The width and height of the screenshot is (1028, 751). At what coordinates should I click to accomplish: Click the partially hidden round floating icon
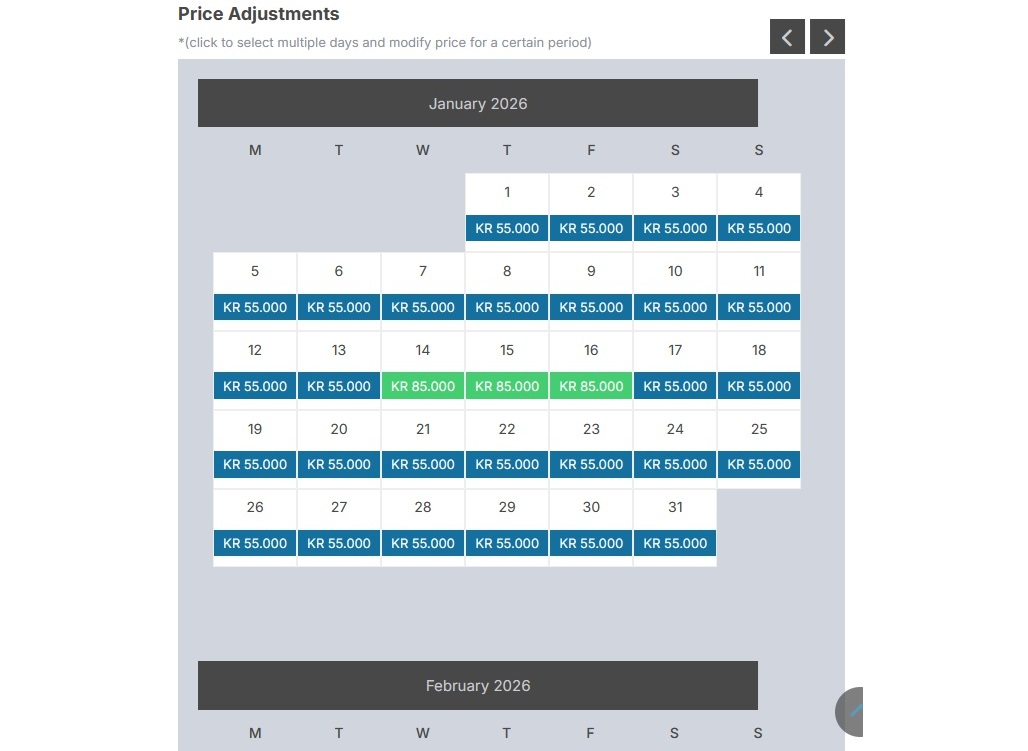pyautogui.click(x=850, y=712)
